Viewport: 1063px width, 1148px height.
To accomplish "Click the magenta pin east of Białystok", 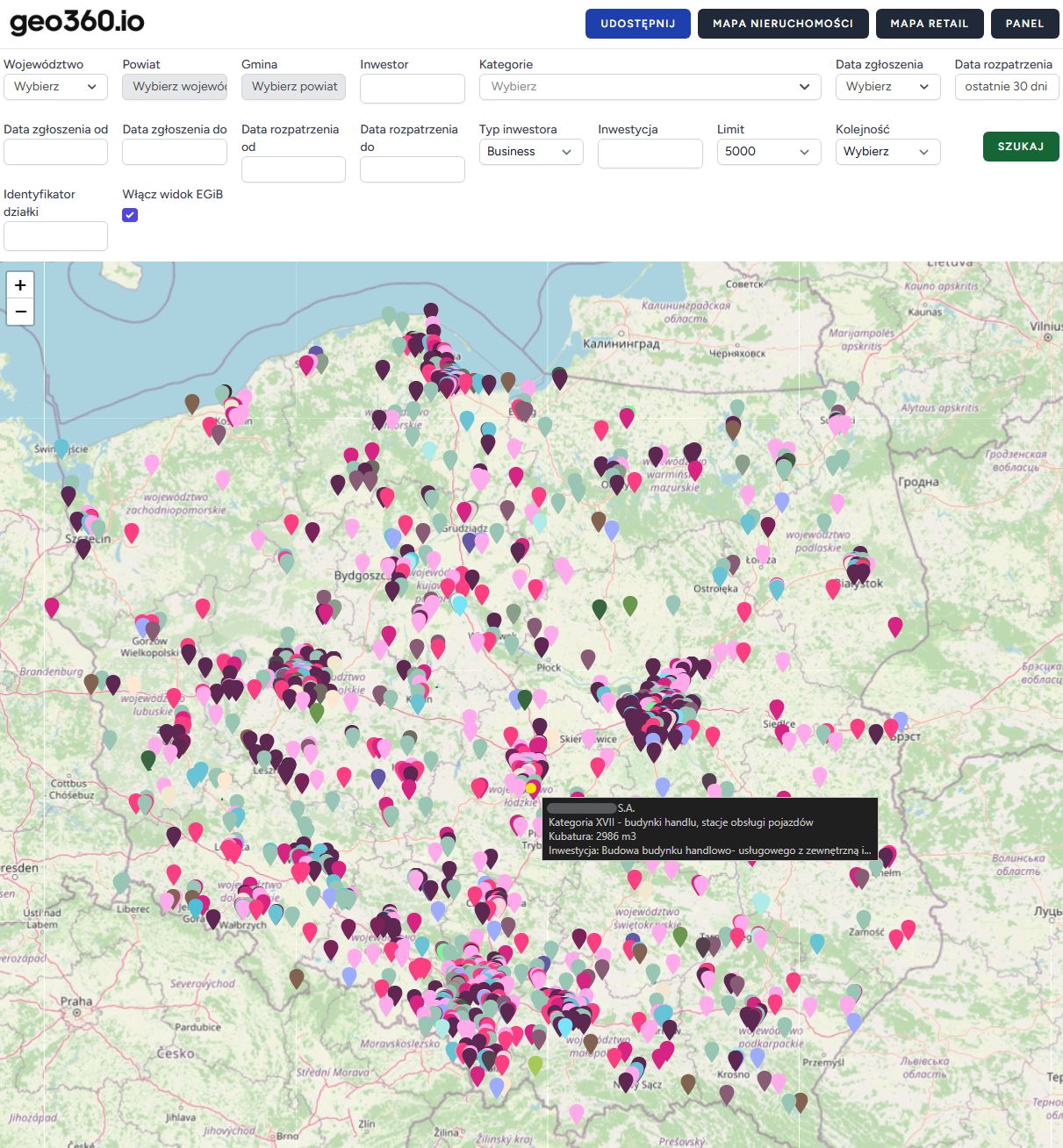I will click(x=895, y=626).
